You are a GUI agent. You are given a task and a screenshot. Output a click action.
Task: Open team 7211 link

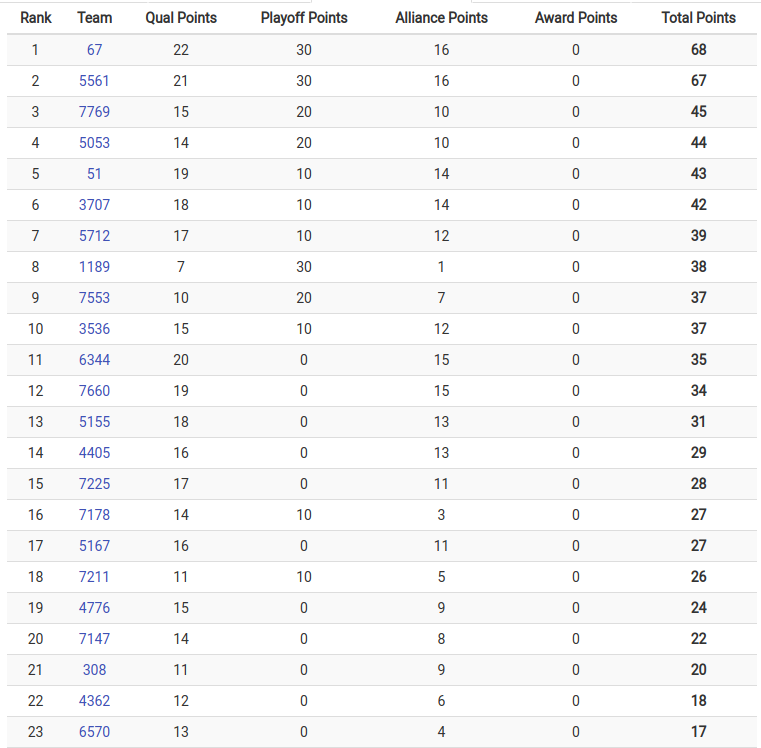coord(94,577)
